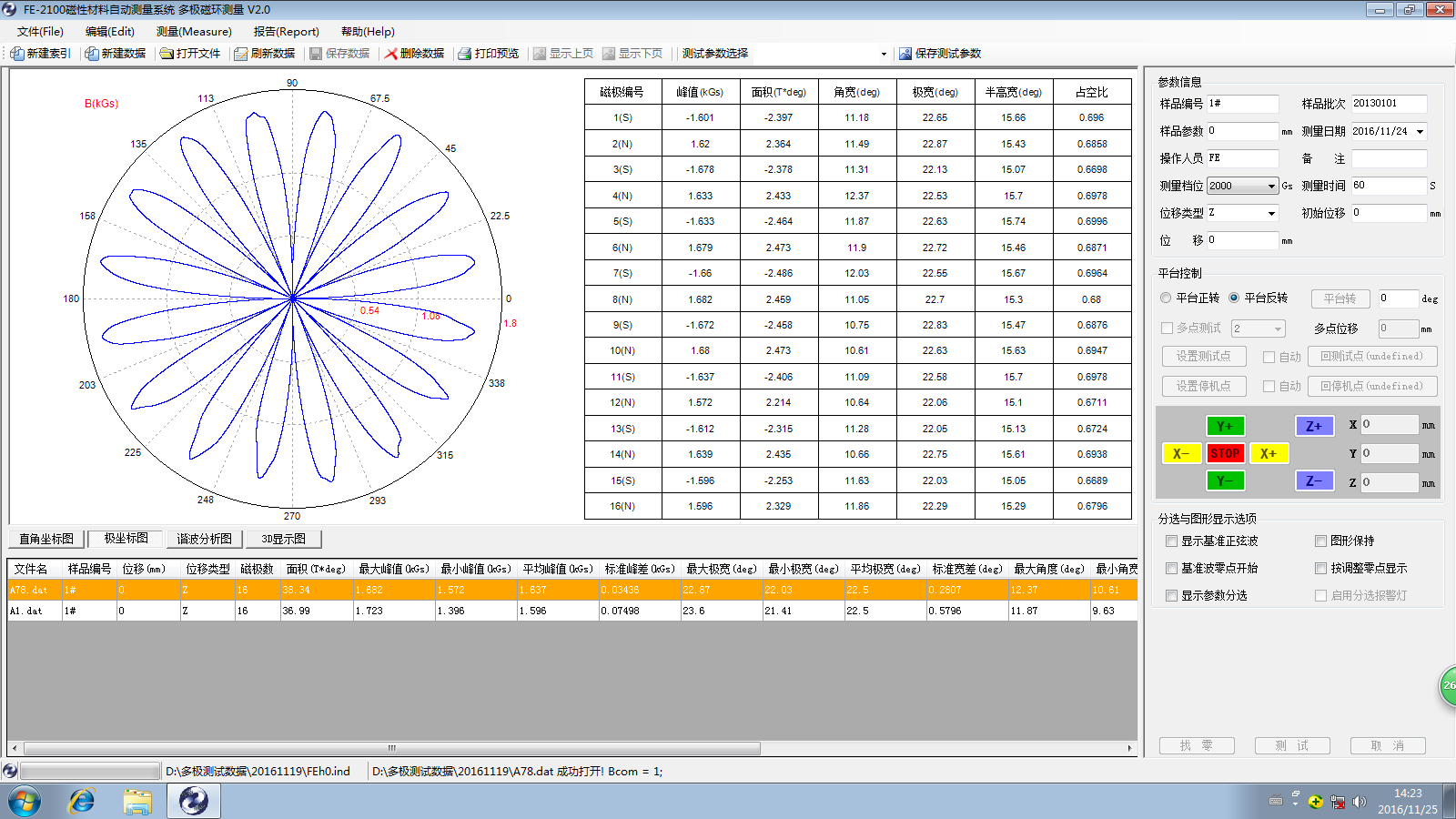Refresh data using 刷新数据 icon
The width and height of the screenshot is (1456, 819).
click(241, 54)
